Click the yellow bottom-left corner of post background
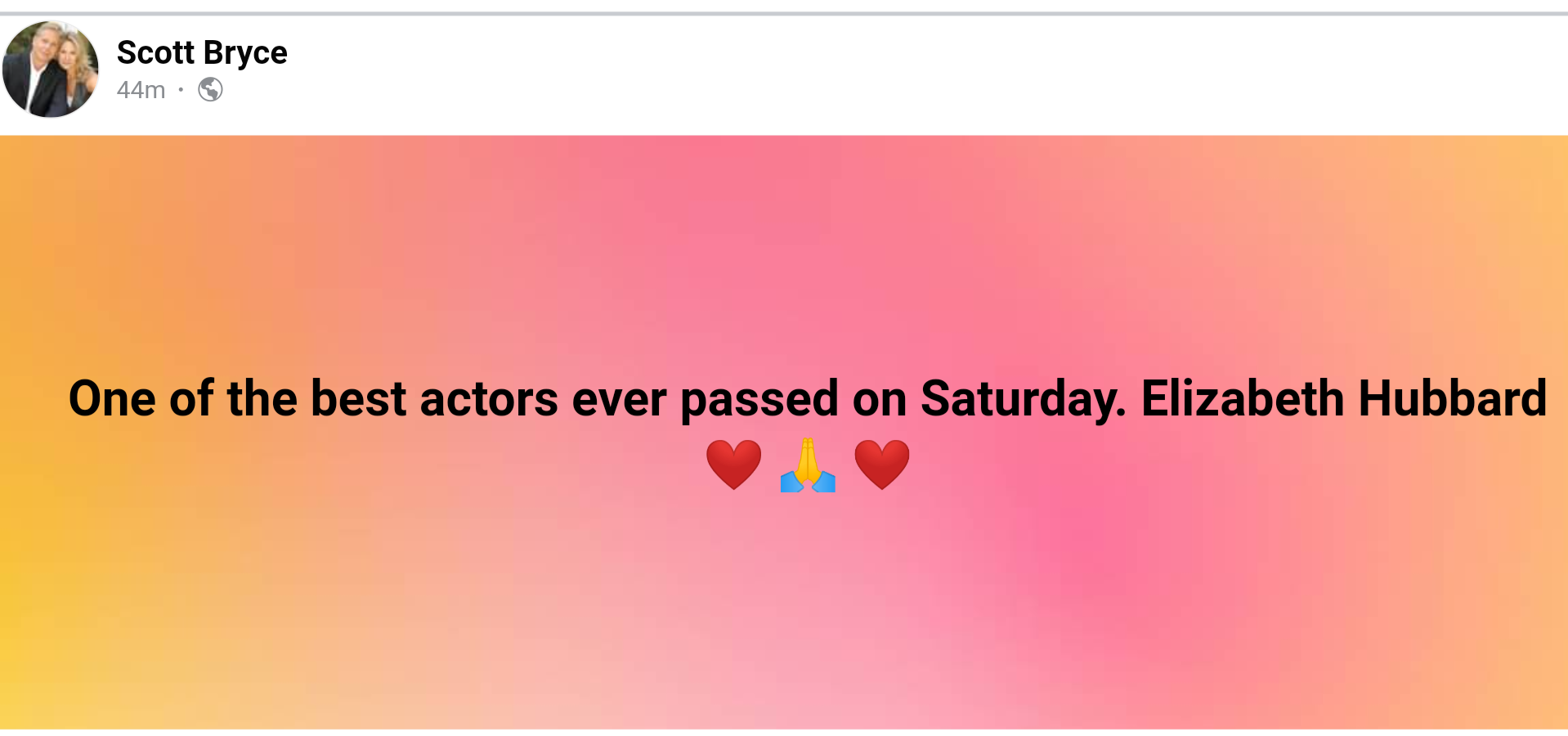 25,703
